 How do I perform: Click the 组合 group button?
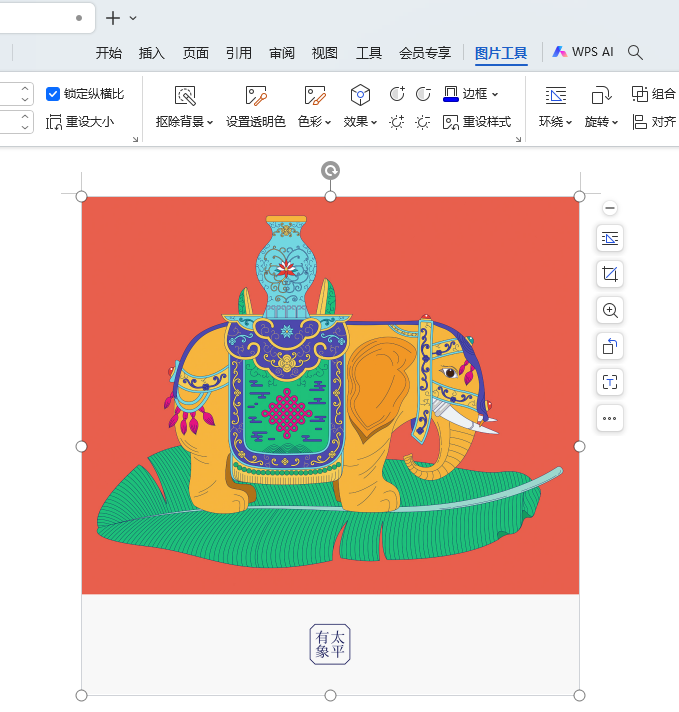point(654,94)
